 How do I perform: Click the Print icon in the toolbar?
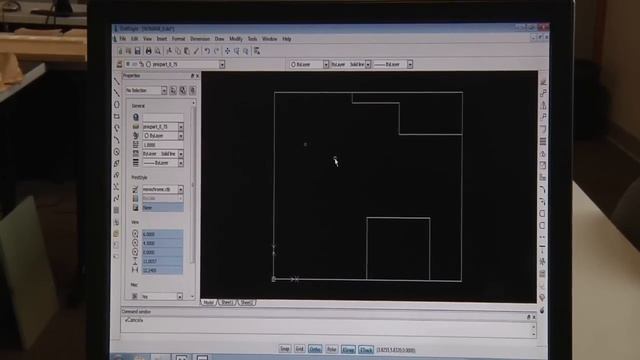(149, 51)
